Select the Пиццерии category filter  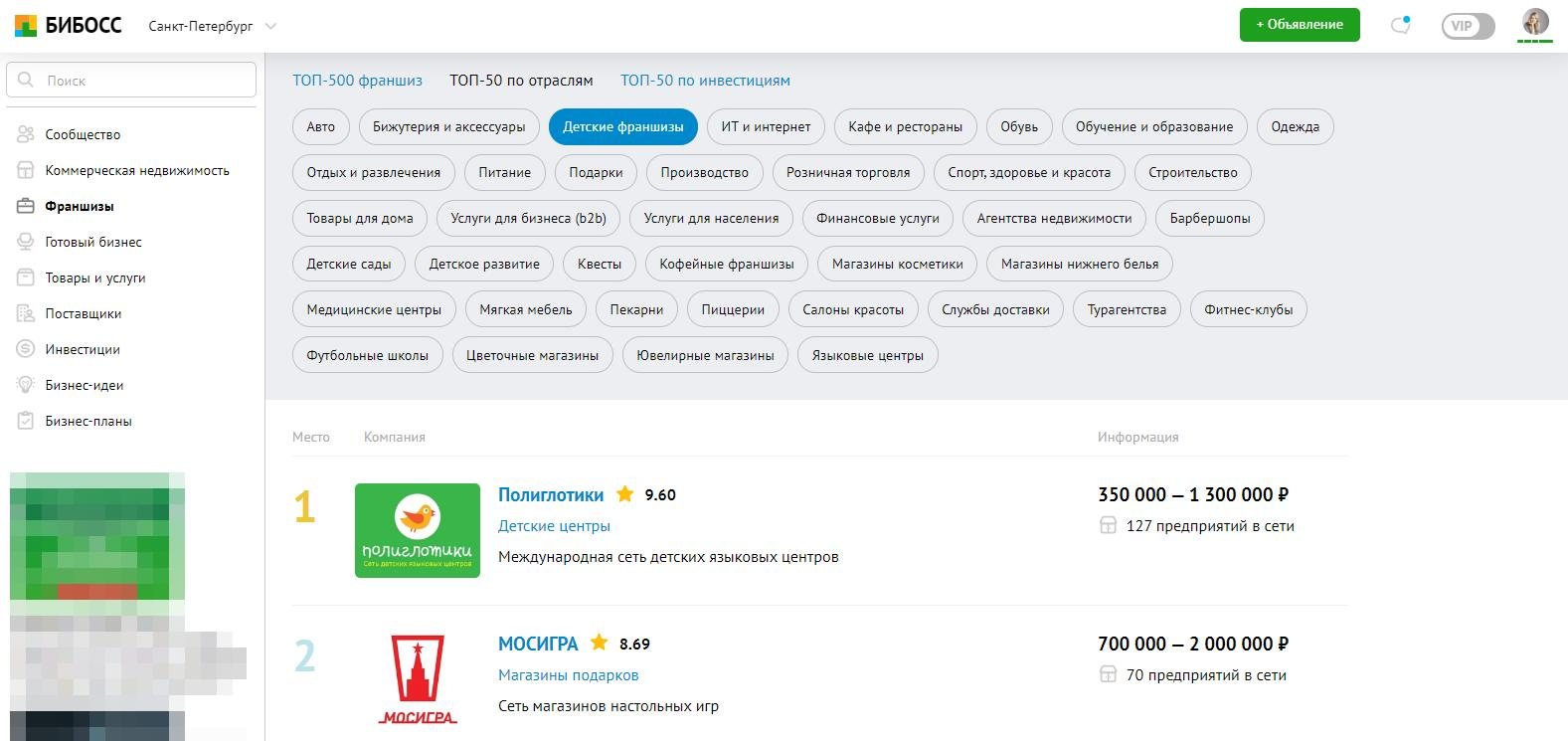[x=733, y=309]
